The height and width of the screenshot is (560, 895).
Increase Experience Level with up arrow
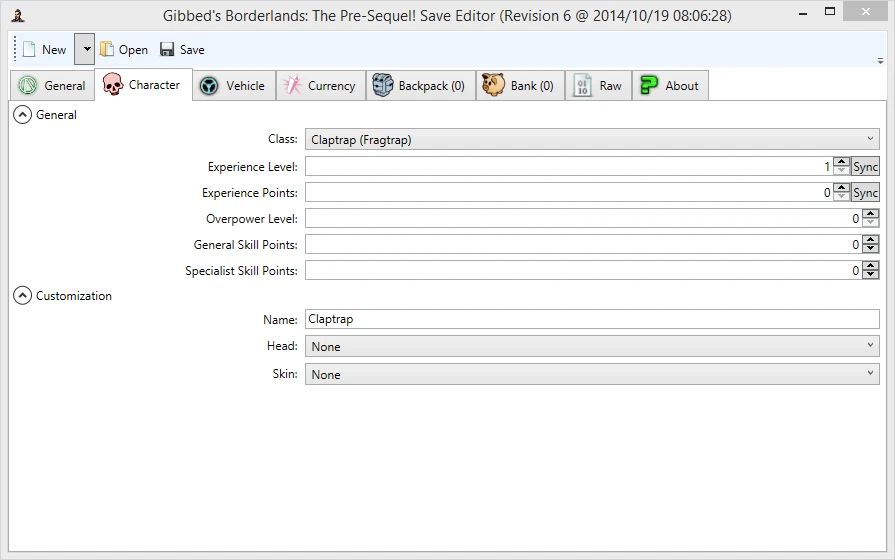[x=841, y=162]
